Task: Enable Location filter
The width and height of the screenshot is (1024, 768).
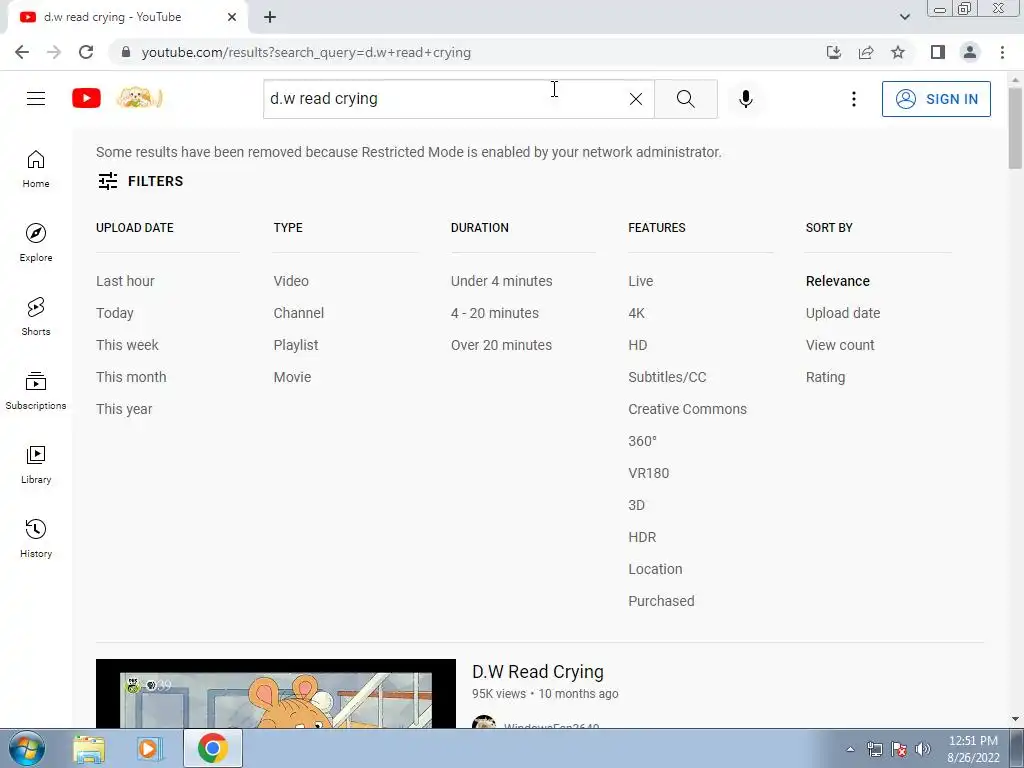Action: click(x=655, y=569)
